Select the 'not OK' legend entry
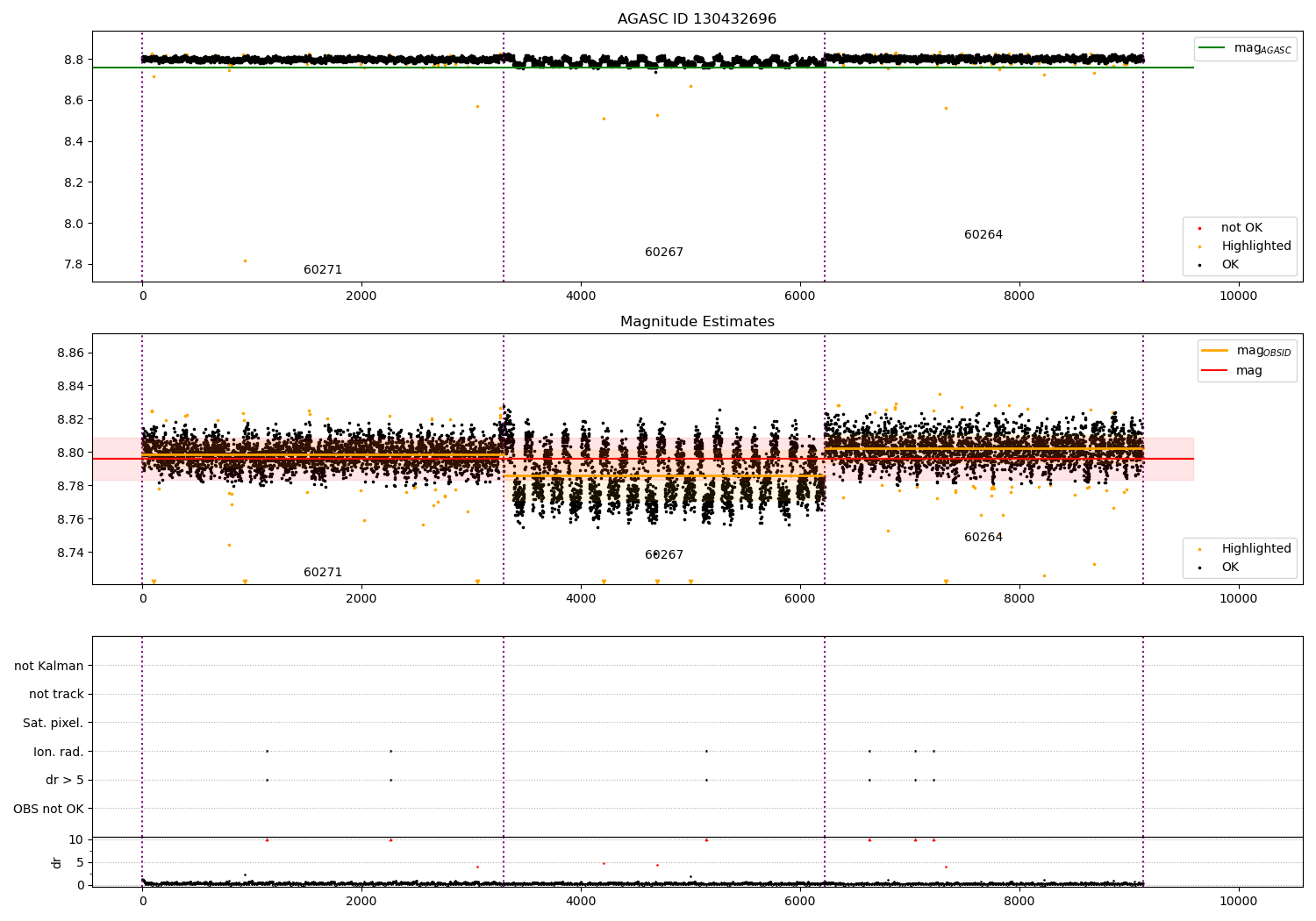This screenshot has height=921, width=1316. [1241, 228]
